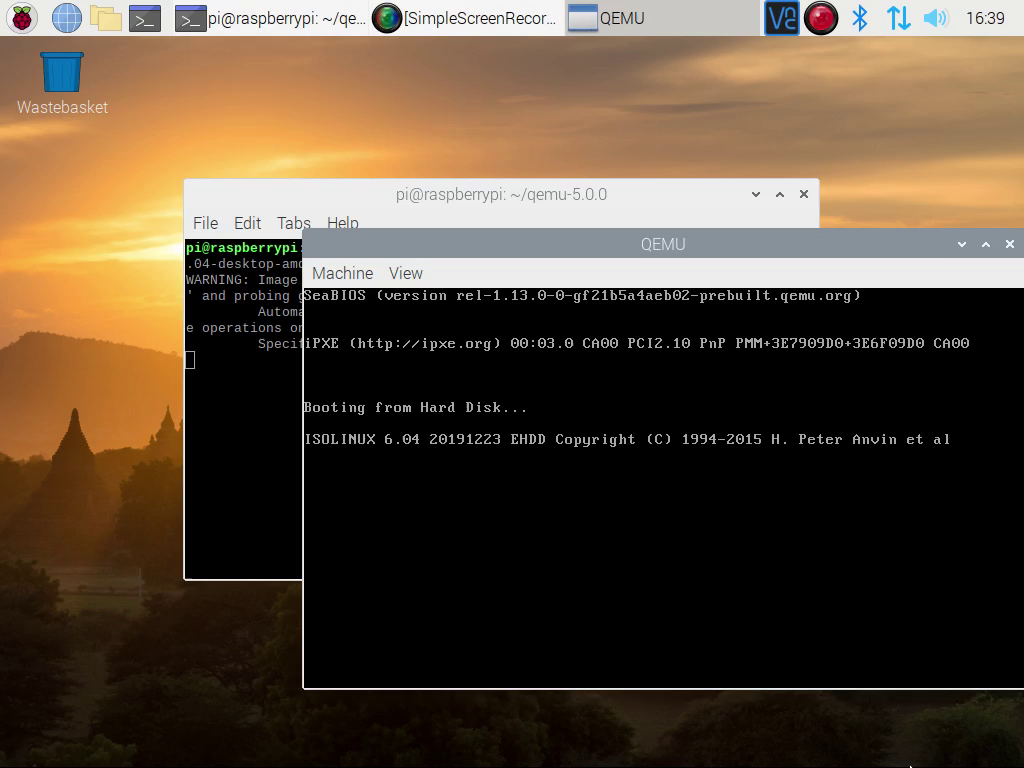Screen dimensions: 1024x768
Task: Click the ISOLINUX 6.04 copyright line
Action: tap(627, 440)
